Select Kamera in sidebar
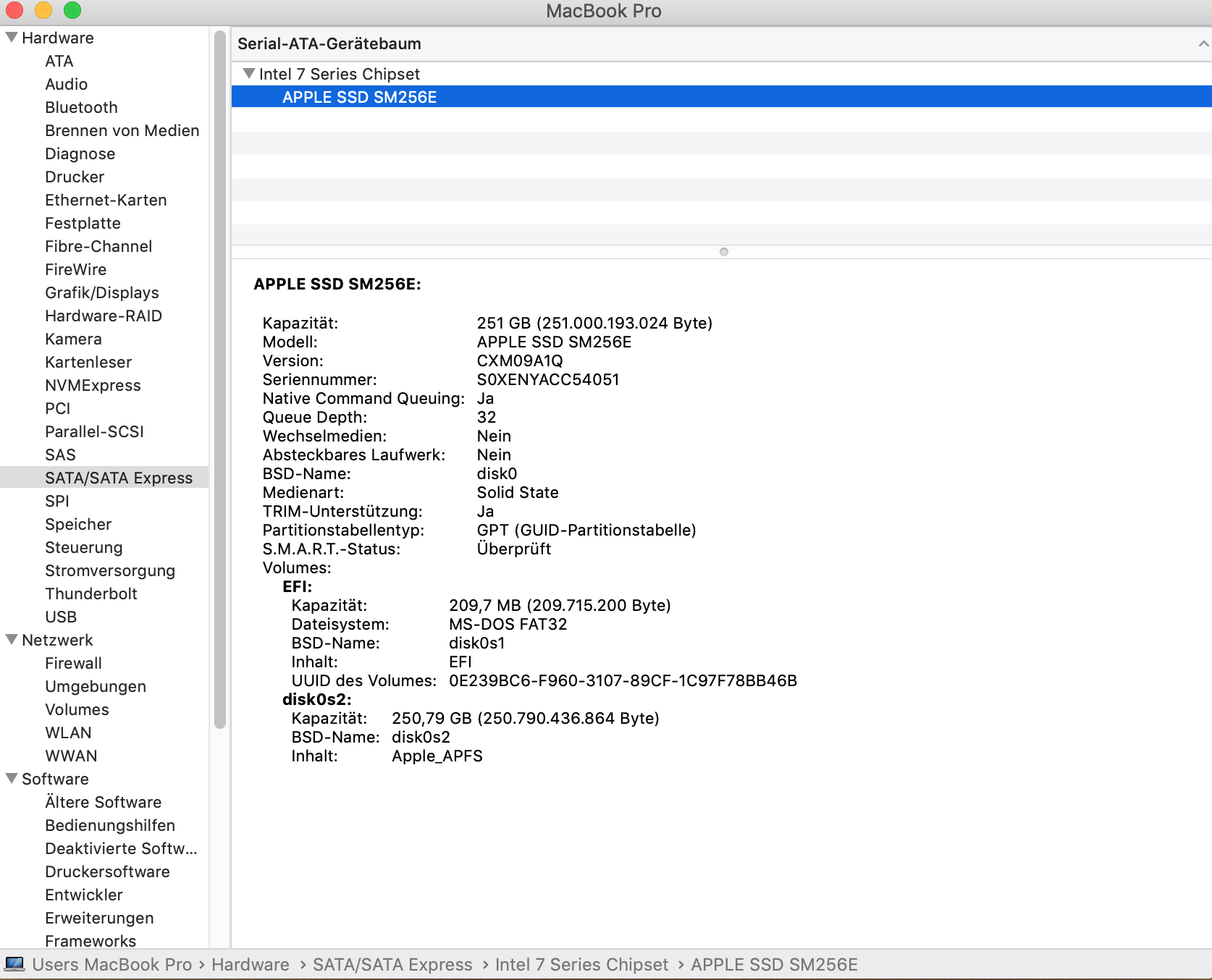Image resolution: width=1212 pixels, height=980 pixels. tap(73, 339)
